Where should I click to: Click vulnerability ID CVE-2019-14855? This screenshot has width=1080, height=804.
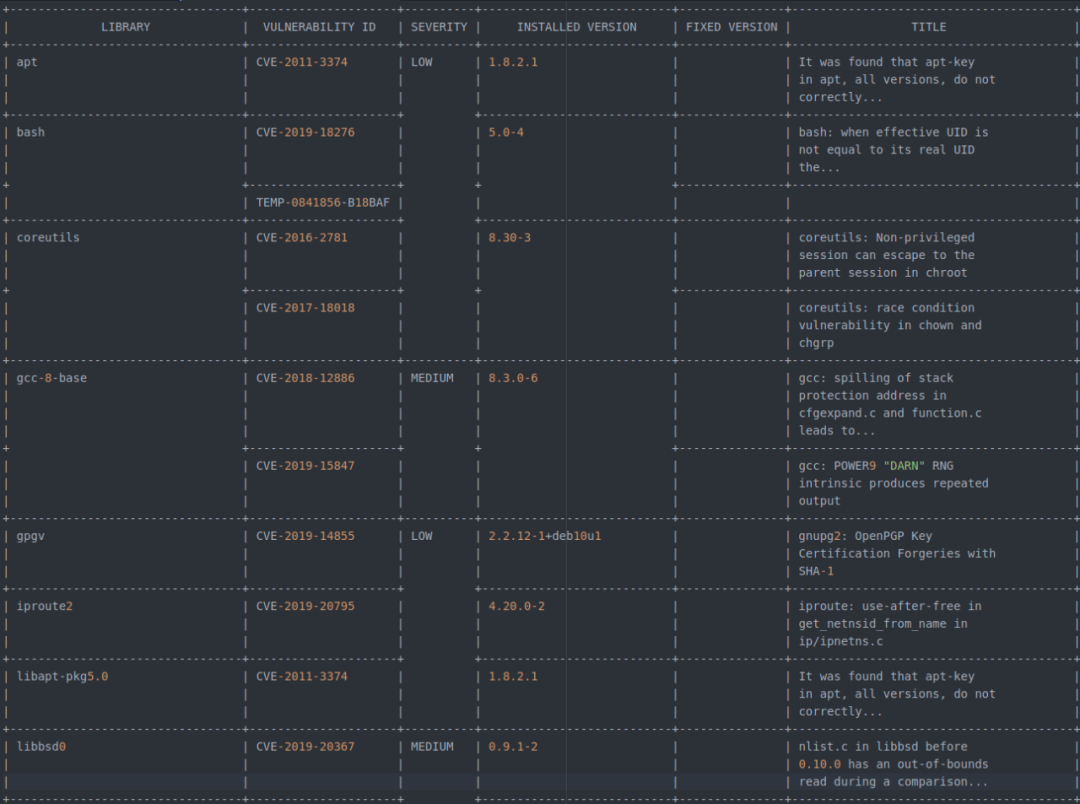coord(305,536)
